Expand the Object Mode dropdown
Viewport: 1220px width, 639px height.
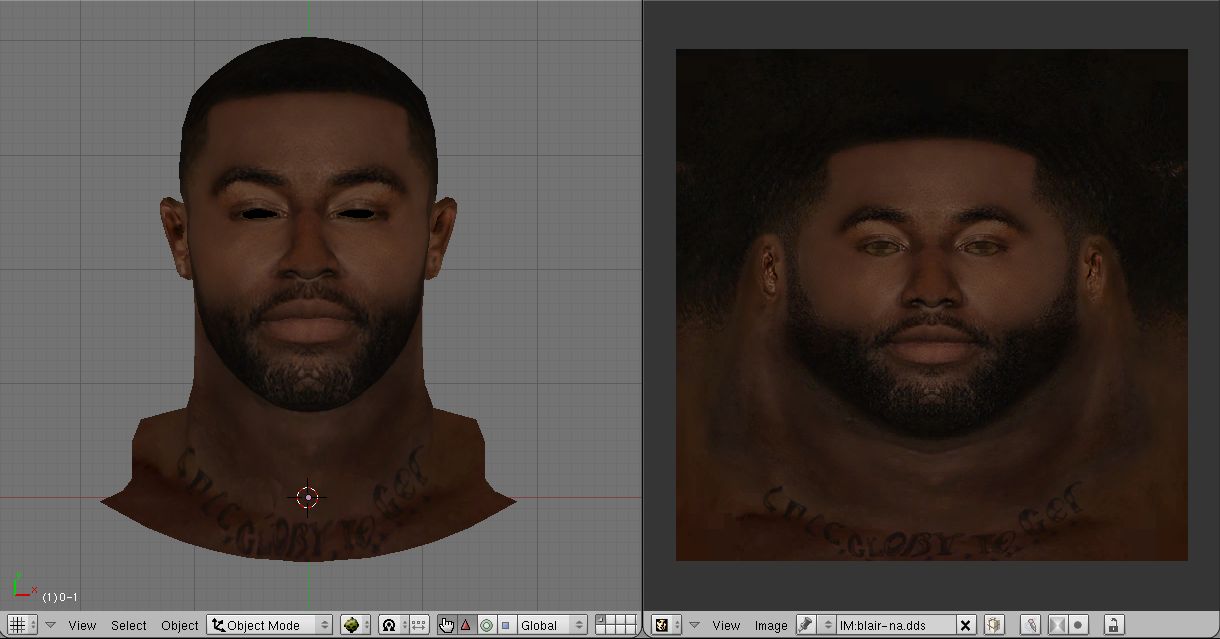[270, 625]
